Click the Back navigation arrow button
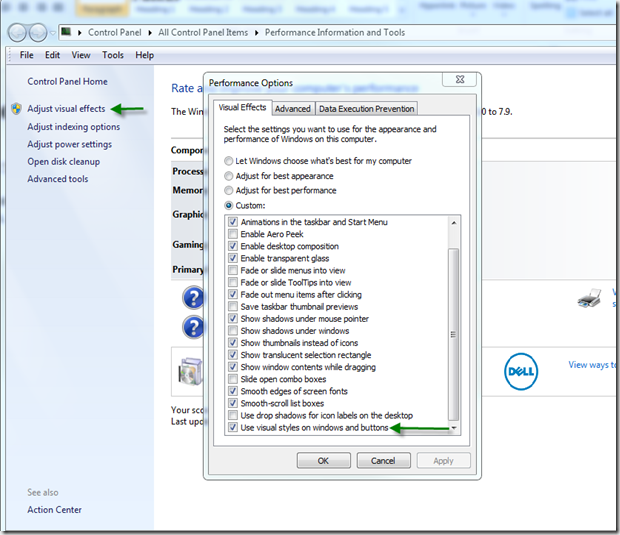620x535 pixels. point(17,32)
